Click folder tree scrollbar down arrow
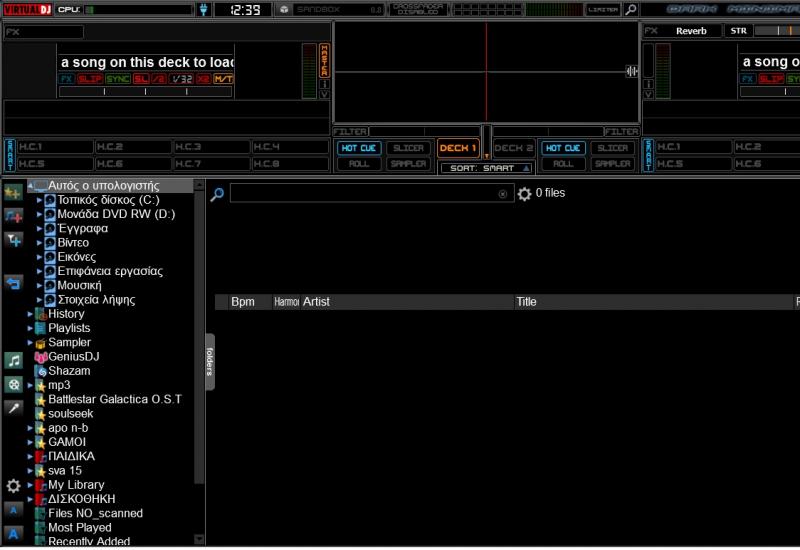800x550 pixels. coord(199,539)
